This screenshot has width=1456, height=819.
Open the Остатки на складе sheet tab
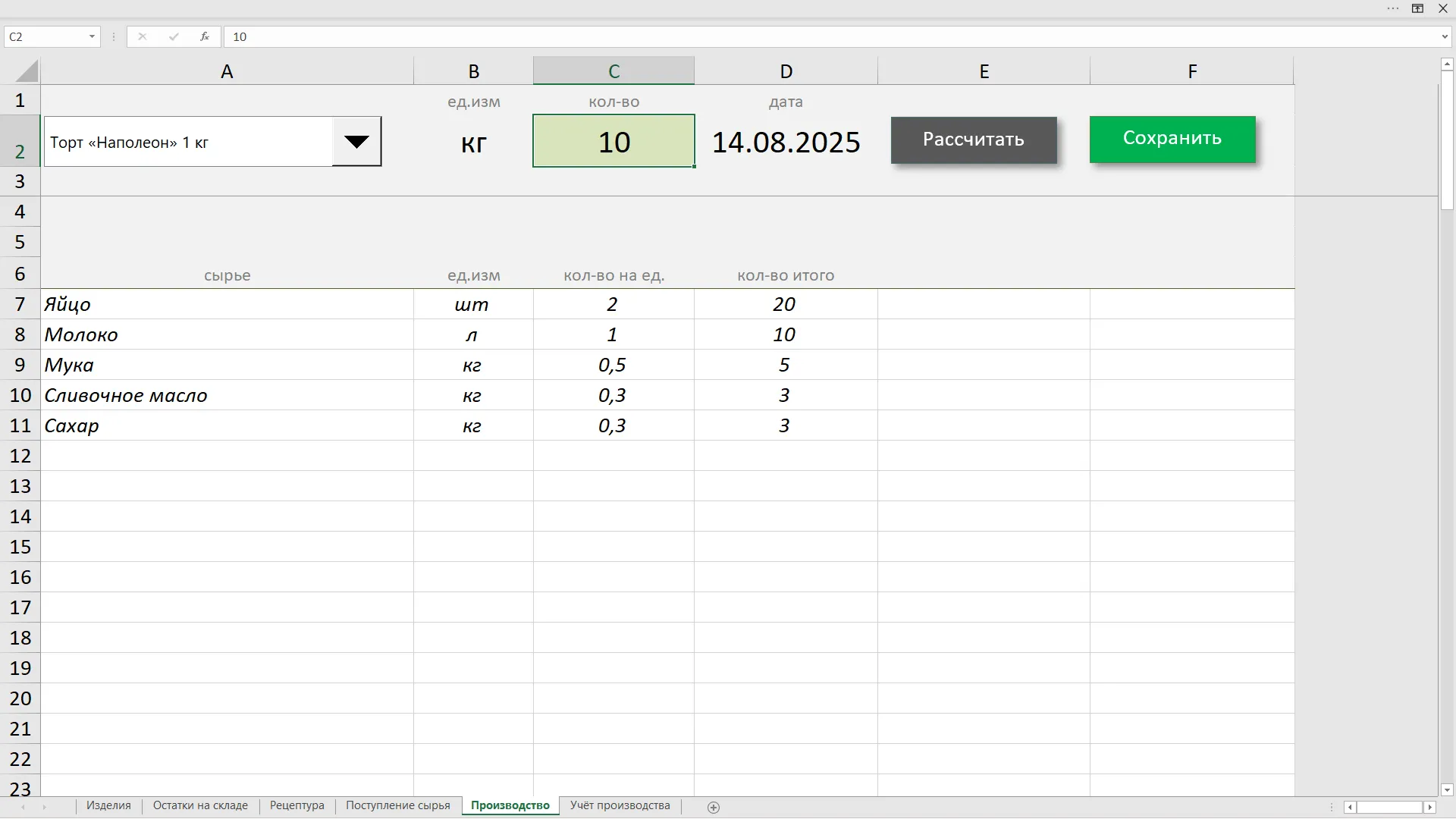coord(200,806)
